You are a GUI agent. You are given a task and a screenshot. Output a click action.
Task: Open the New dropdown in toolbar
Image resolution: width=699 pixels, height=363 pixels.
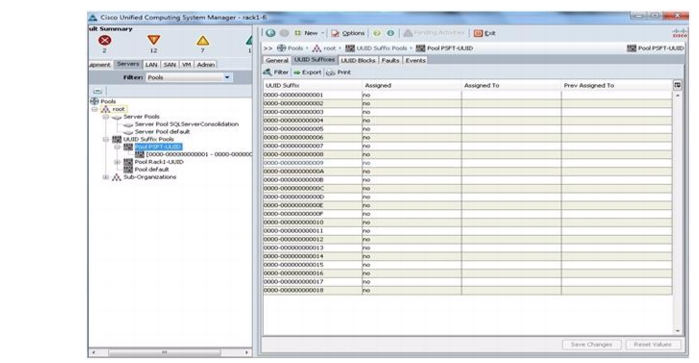(x=309, y=33)
